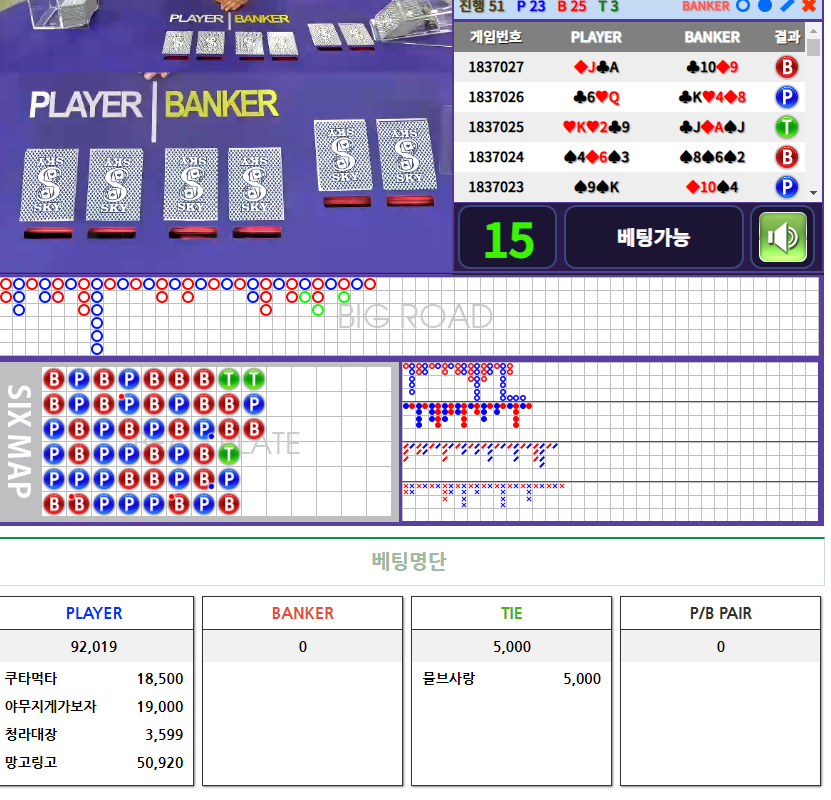The image size is (831, 800).
Task: Click the T 3 tie count
Action: pos(608,6)
